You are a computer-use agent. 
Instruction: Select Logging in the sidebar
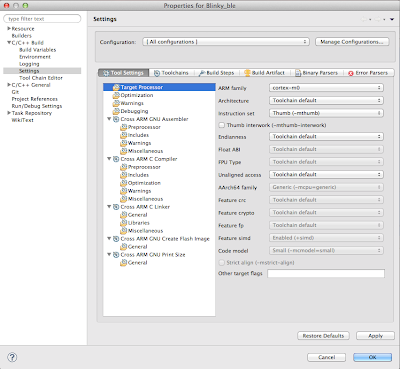click(29, 64)
